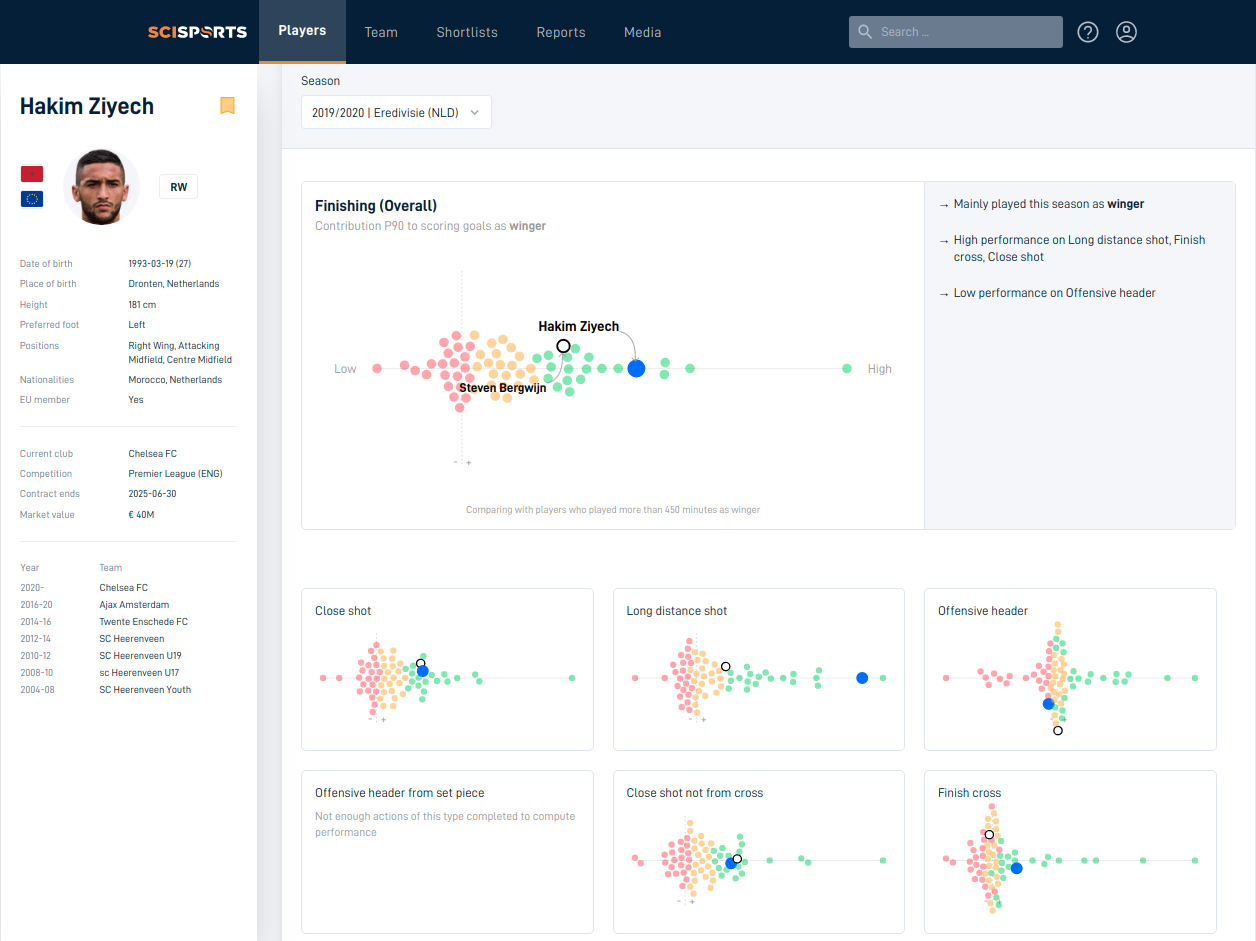Click the Hakim Ziyech name heading
This screenshot has width=1256, height=941.
87,106
